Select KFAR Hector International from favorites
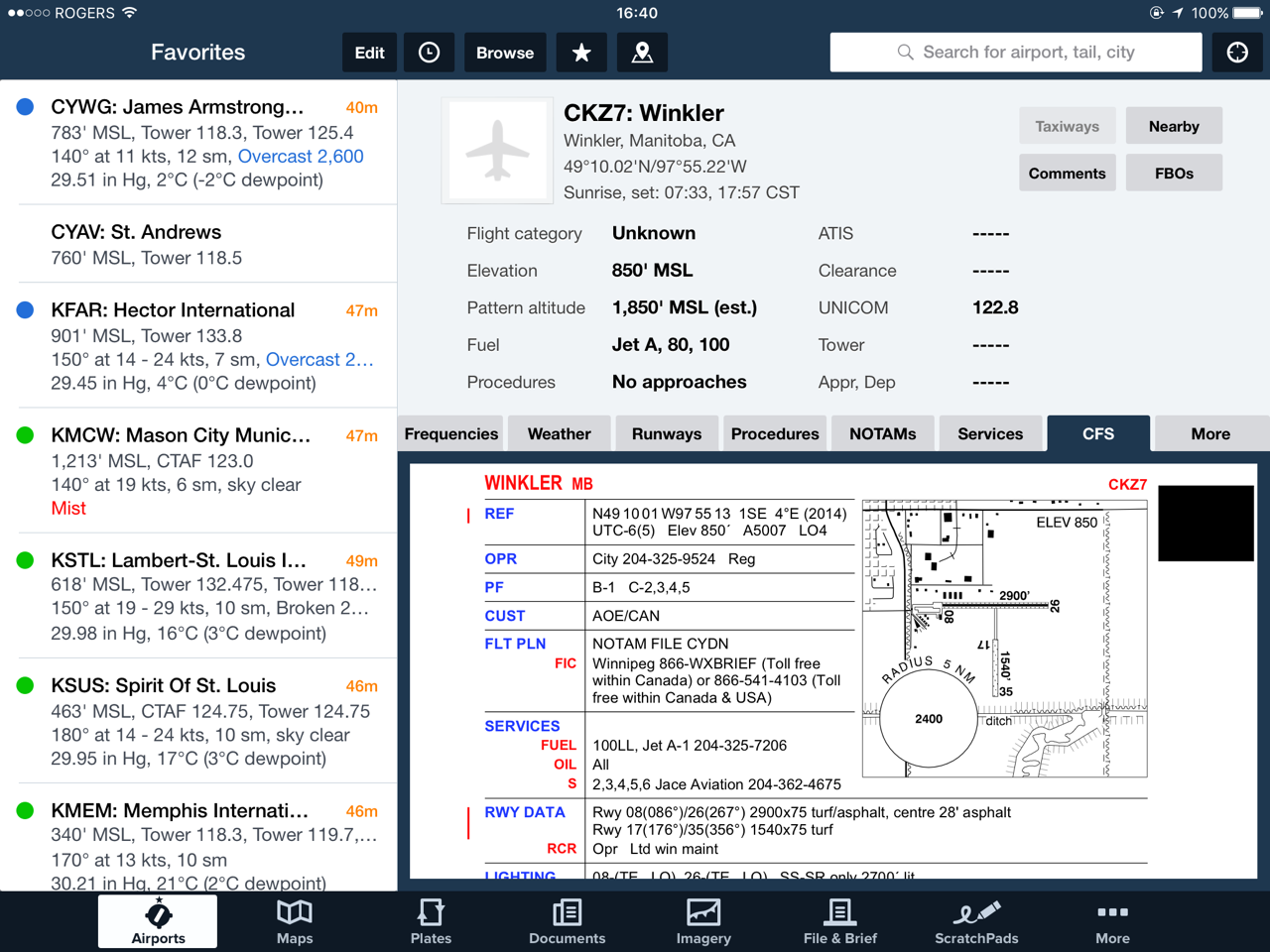 pos(198,346)
